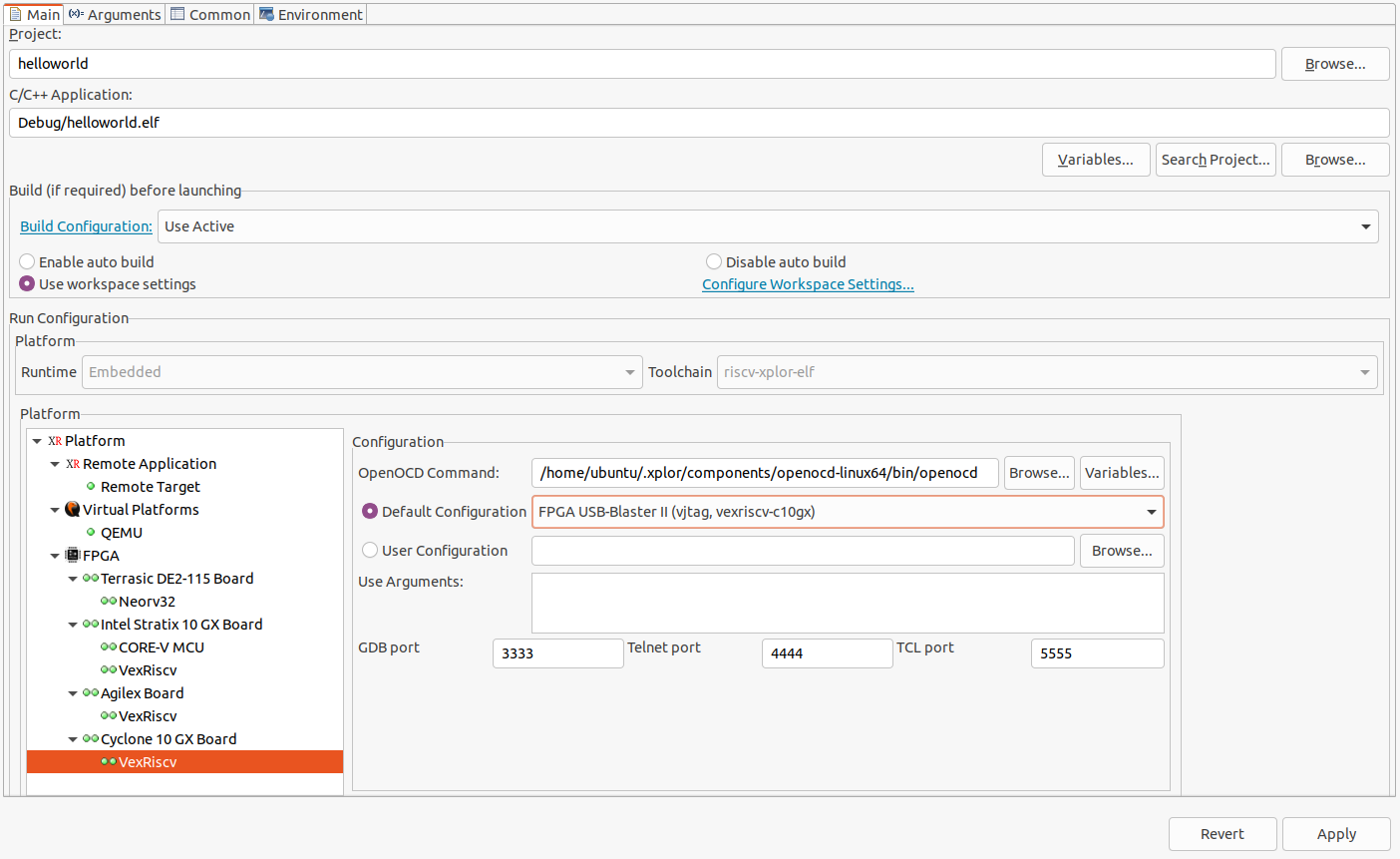Open the Build Configuration combo box

pos(768,226)
